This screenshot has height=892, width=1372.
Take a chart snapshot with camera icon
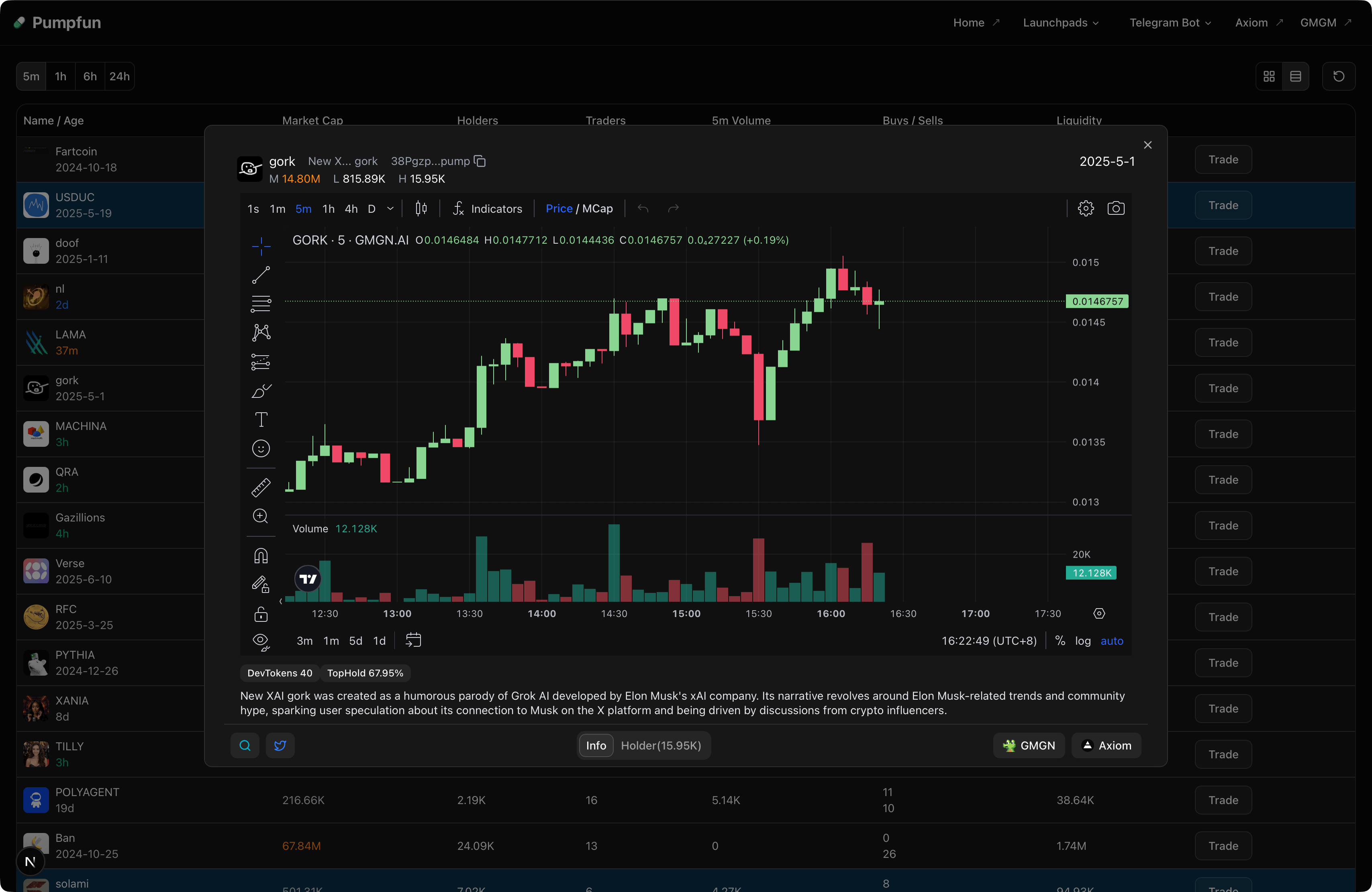coord(1115,209)
